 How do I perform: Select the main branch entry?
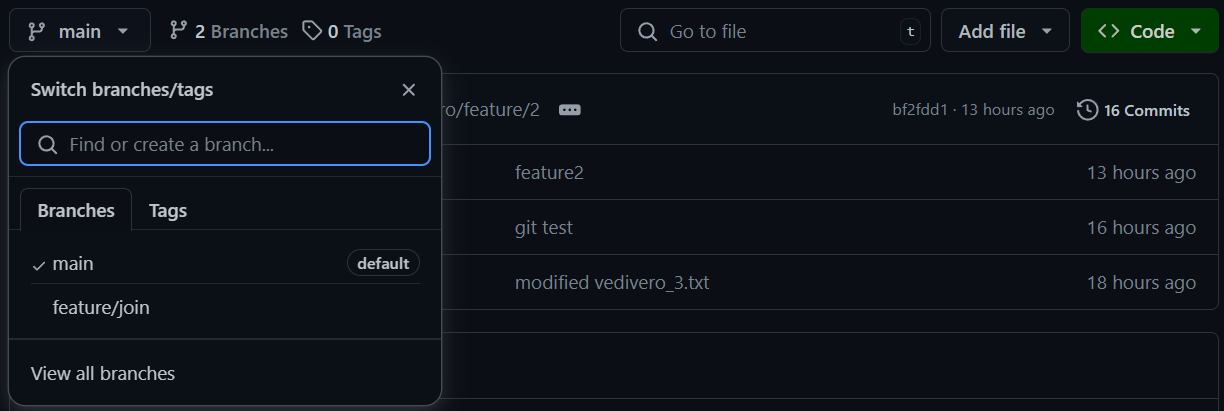coord(73,264)
